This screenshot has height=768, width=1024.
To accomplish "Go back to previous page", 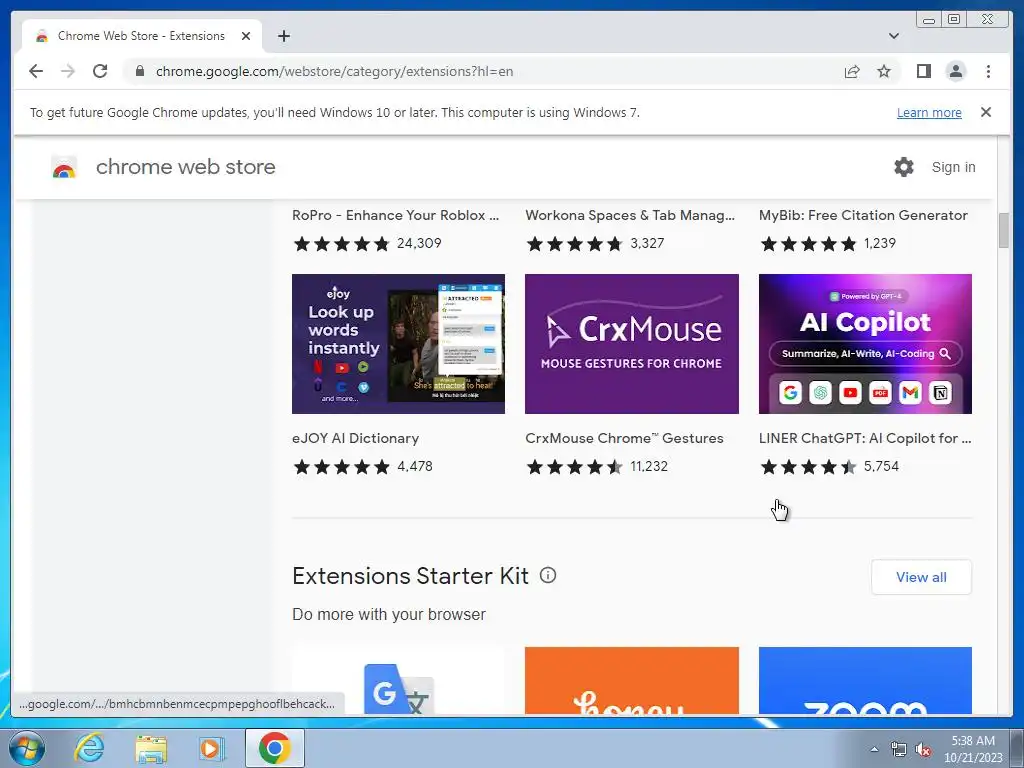I will tap(36, 71).
